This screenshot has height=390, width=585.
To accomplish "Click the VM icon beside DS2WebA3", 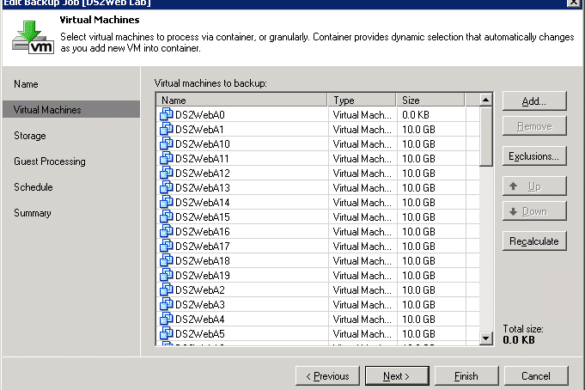I will click(166, 304).
